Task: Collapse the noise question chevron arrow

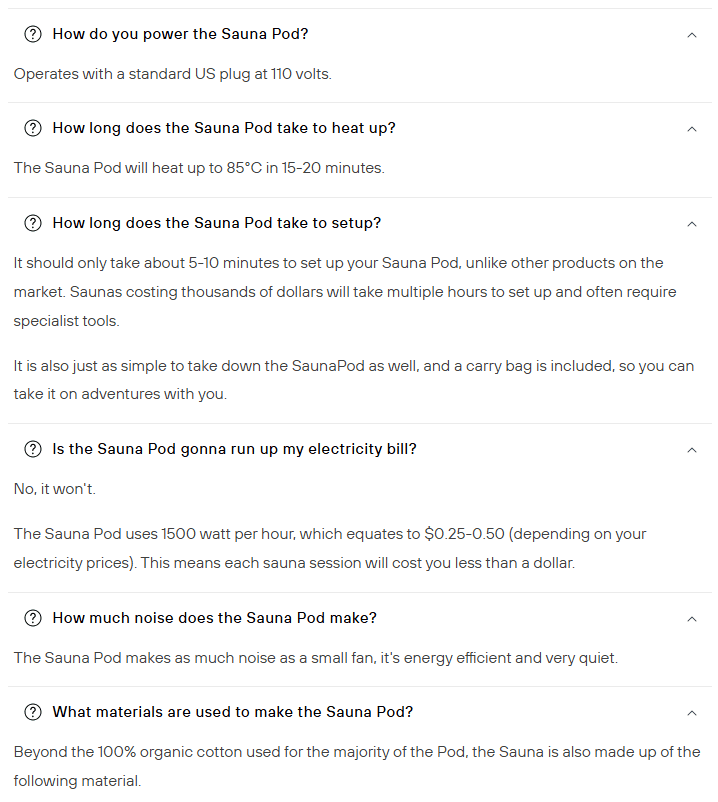Action: [692, 619]
